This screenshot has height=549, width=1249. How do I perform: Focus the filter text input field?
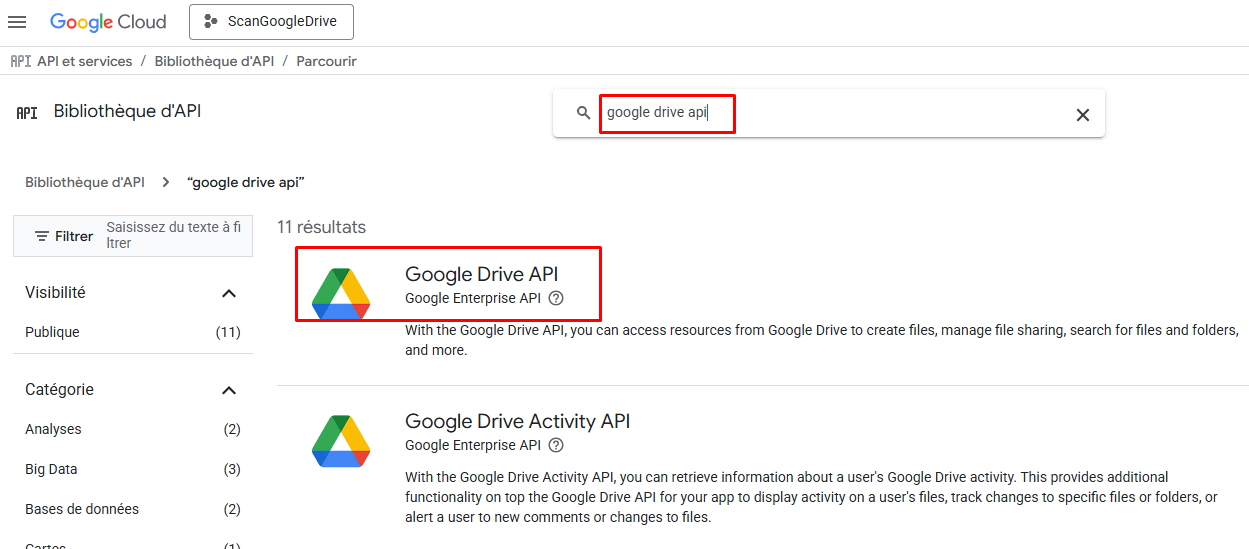pyautogui.click(x=174, y=235)
